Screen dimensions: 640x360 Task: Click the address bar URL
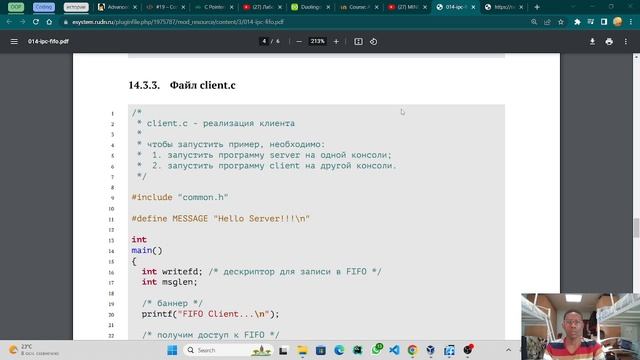coord(178,22)
